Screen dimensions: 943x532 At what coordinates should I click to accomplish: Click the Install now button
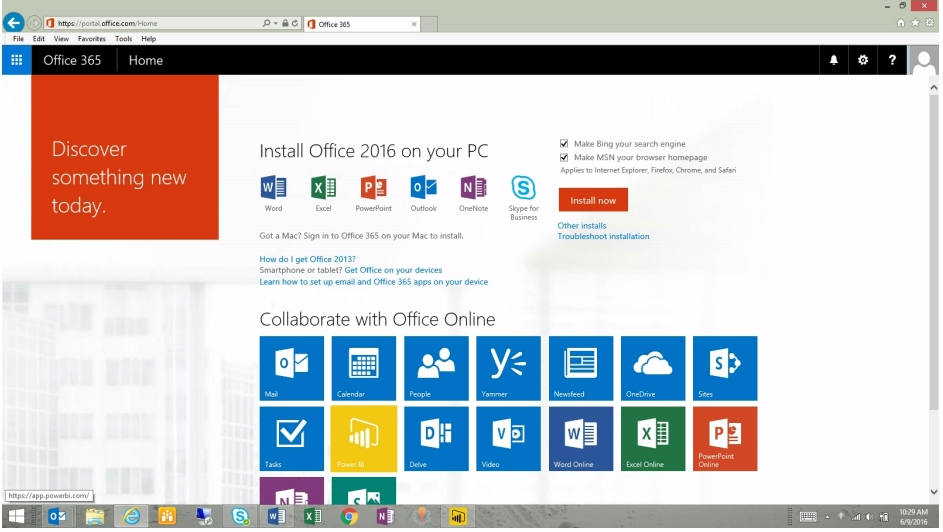click(x=593, y=201)
